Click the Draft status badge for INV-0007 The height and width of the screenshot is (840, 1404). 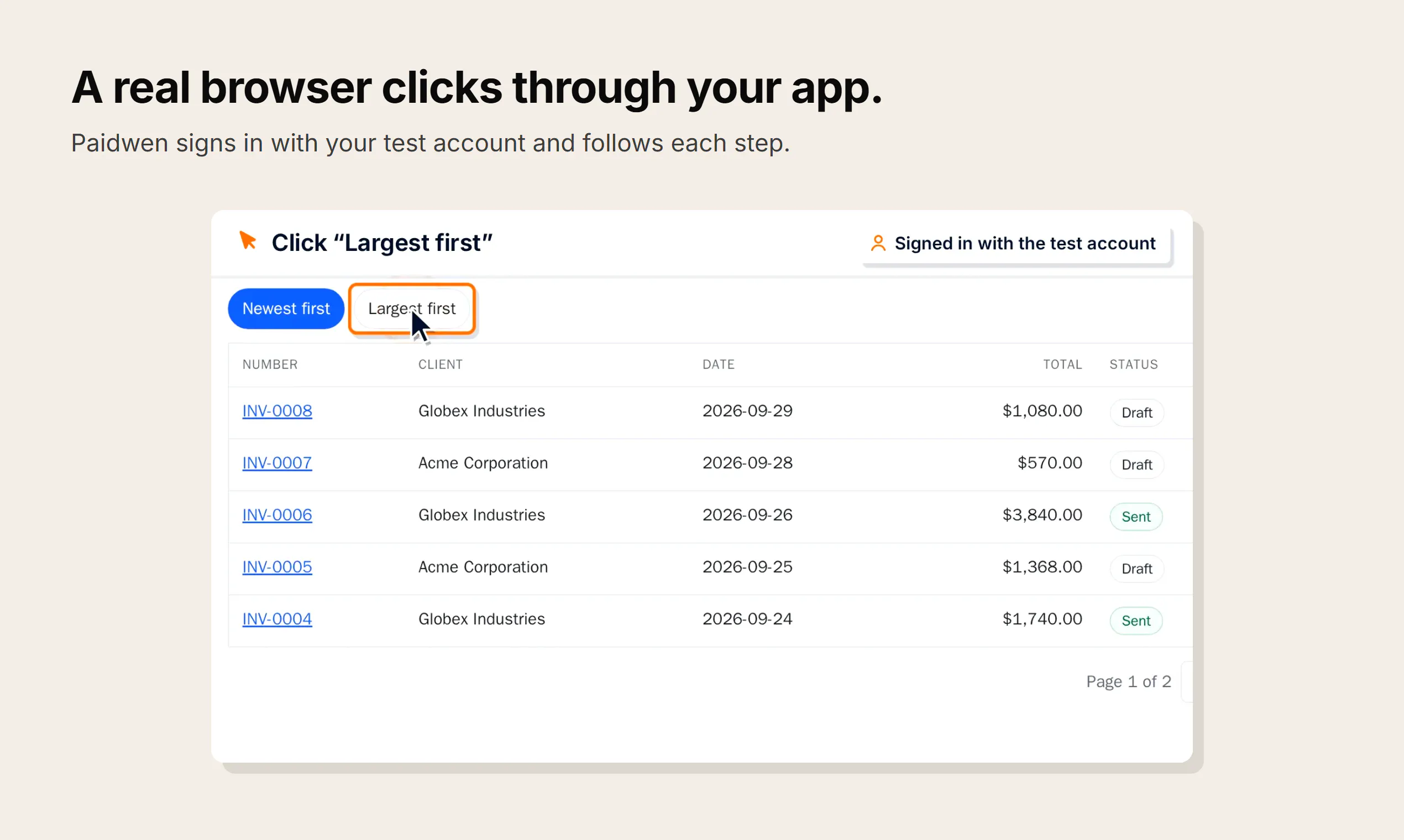click(x=1137, y=465)
